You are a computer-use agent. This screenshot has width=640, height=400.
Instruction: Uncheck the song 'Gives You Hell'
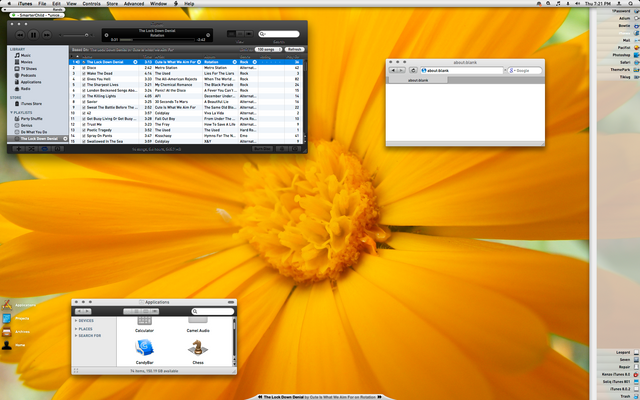pos(82,79)
